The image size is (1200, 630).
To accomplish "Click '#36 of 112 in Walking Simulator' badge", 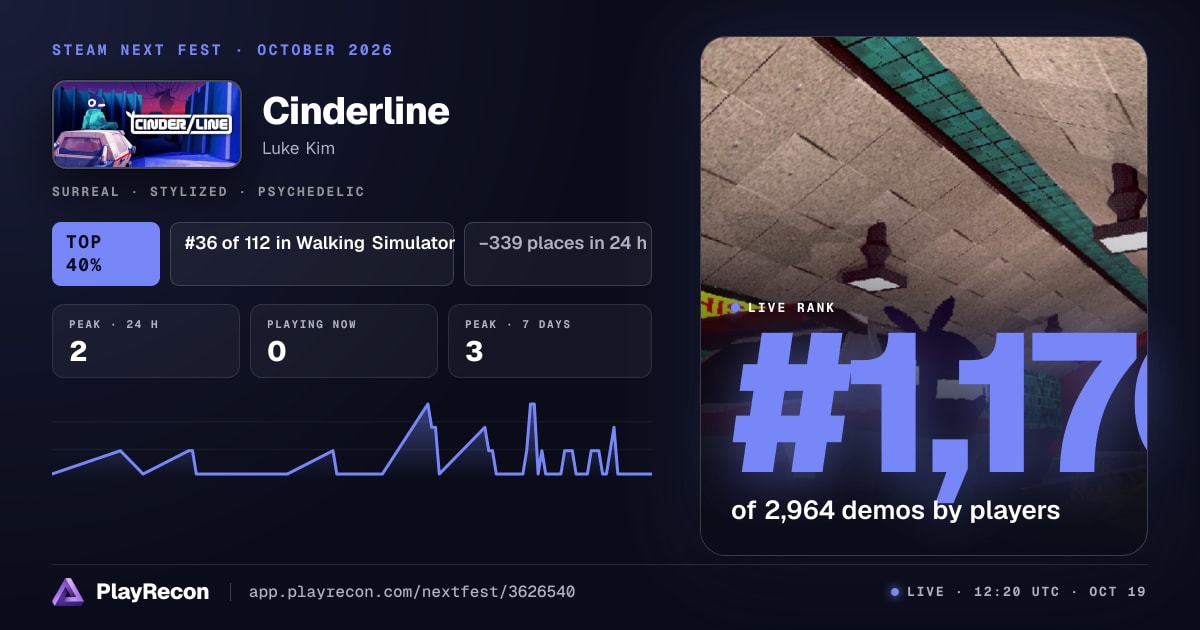I will pos(312,254).
